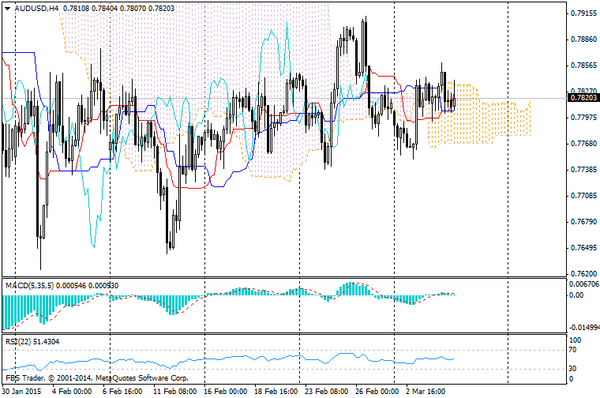Screen dimensions: 600x398
Task: Click the 0.79155 price scale level
Action: point(584,13)
